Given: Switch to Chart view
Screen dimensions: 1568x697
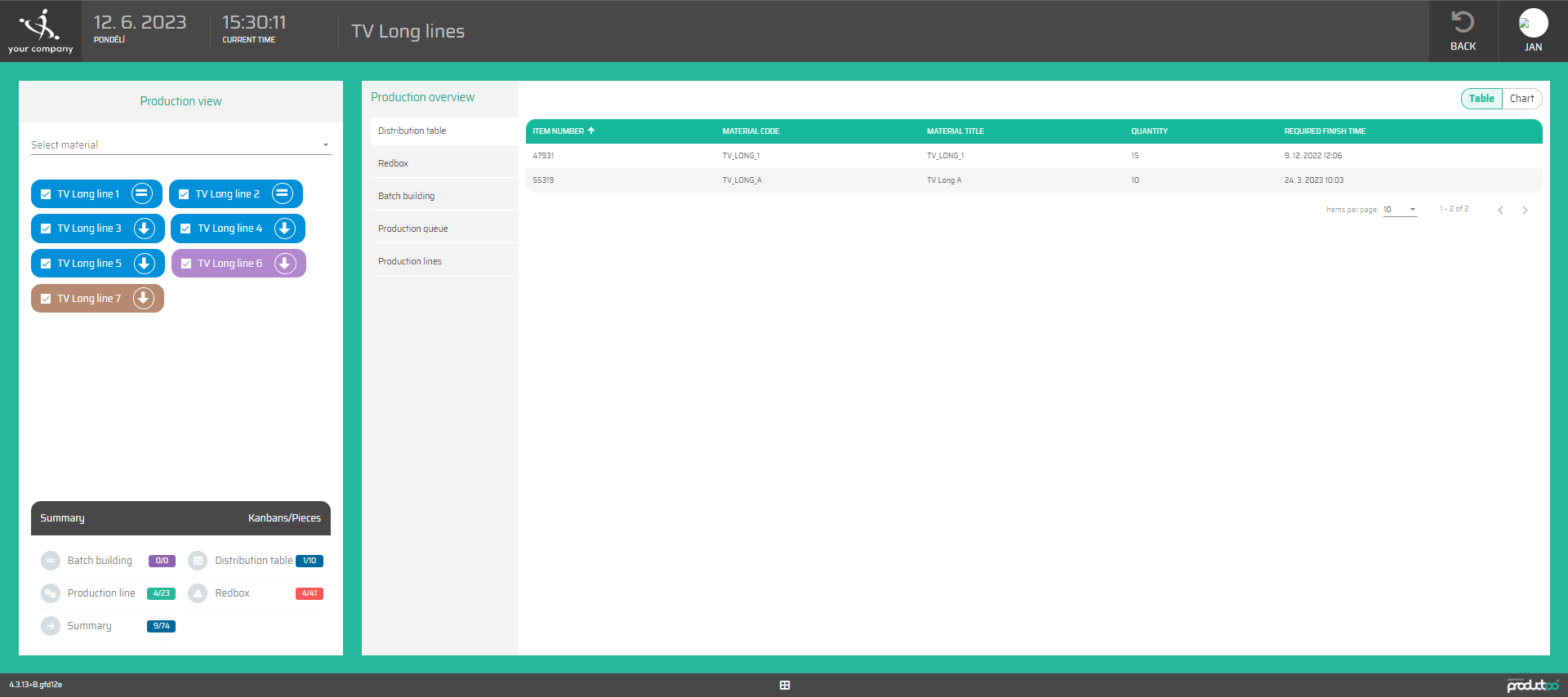Looking at the screenshot, I should click(1521, 99).
